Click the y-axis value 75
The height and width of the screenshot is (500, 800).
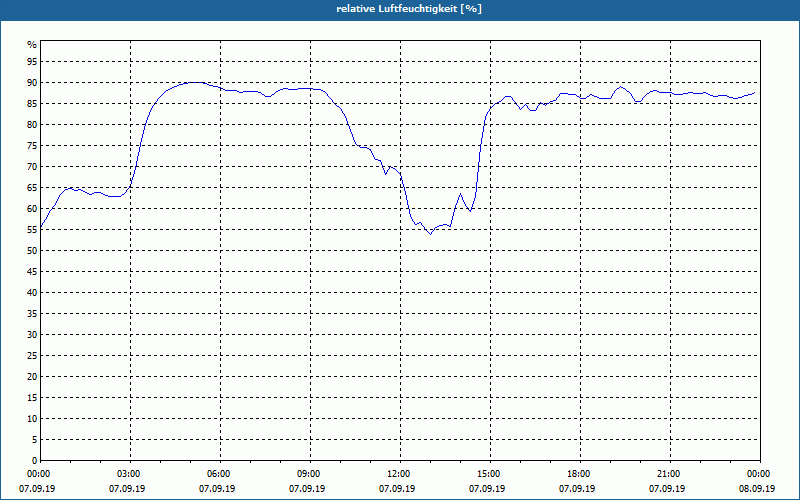pyautogui.click(x=32, y=146)
